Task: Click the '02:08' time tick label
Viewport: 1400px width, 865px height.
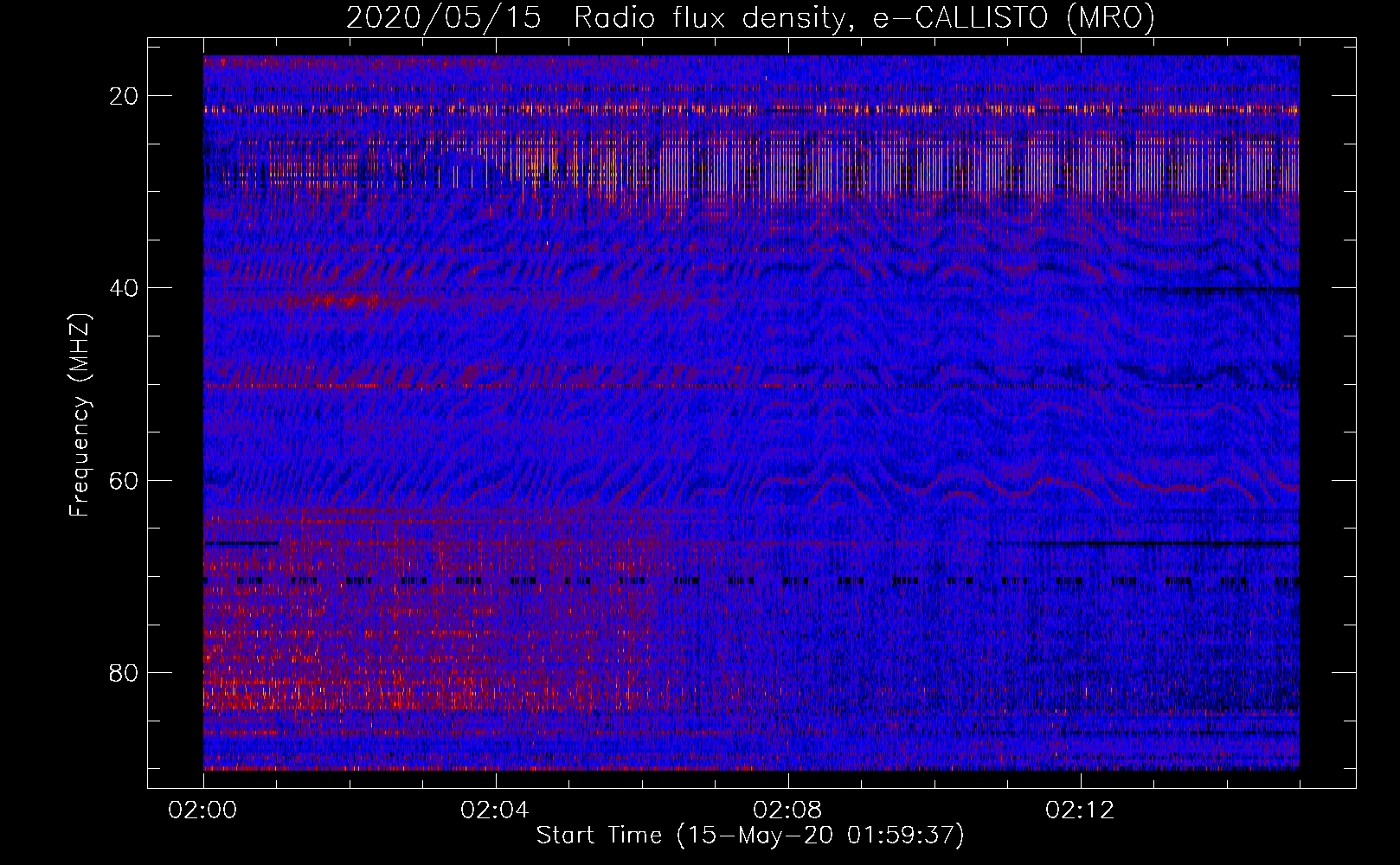Action: [x=787, y=811]
